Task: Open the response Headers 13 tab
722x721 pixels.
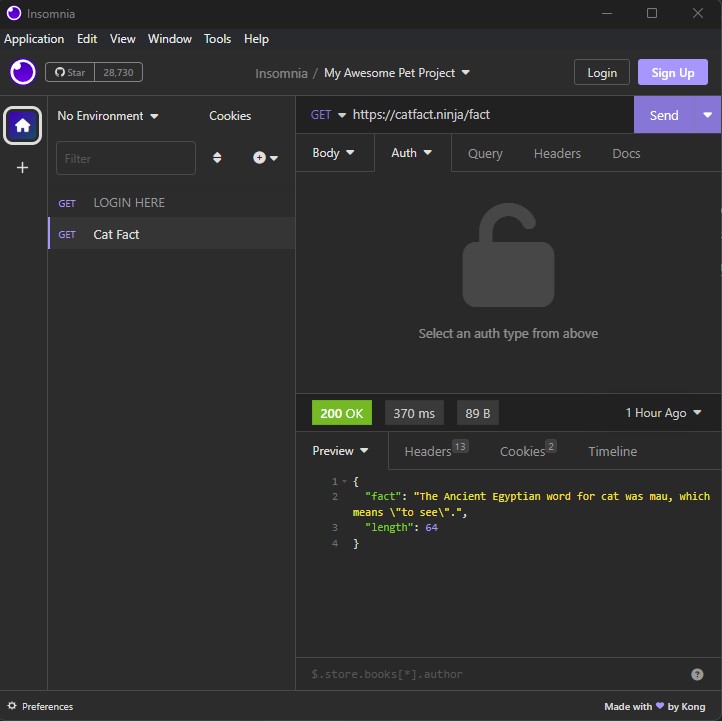Action: pyautogui.click(x=436, y=451)
